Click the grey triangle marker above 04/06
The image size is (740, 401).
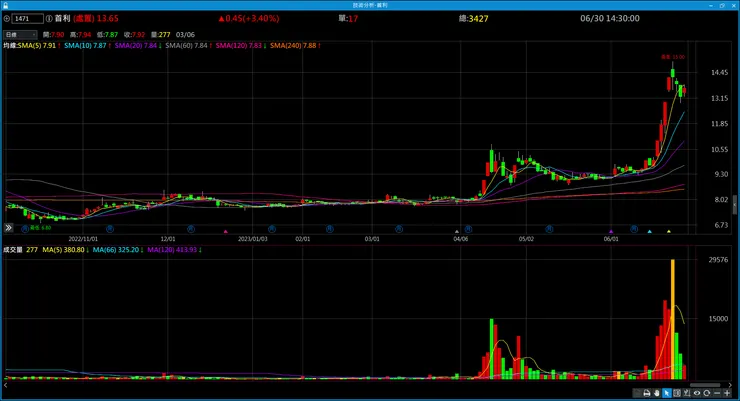pyautogui.click(x=456, y=232)
